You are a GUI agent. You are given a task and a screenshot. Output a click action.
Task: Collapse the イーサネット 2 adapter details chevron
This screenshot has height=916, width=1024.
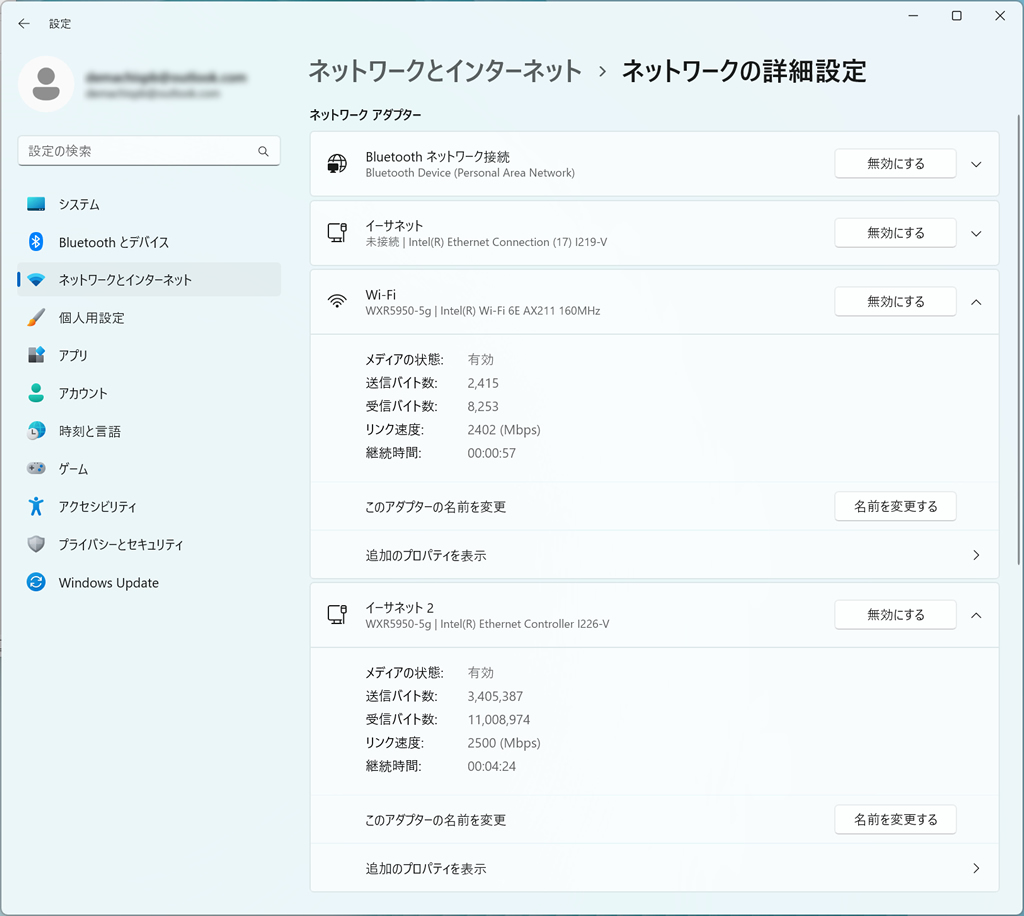(x=976, y=616)
